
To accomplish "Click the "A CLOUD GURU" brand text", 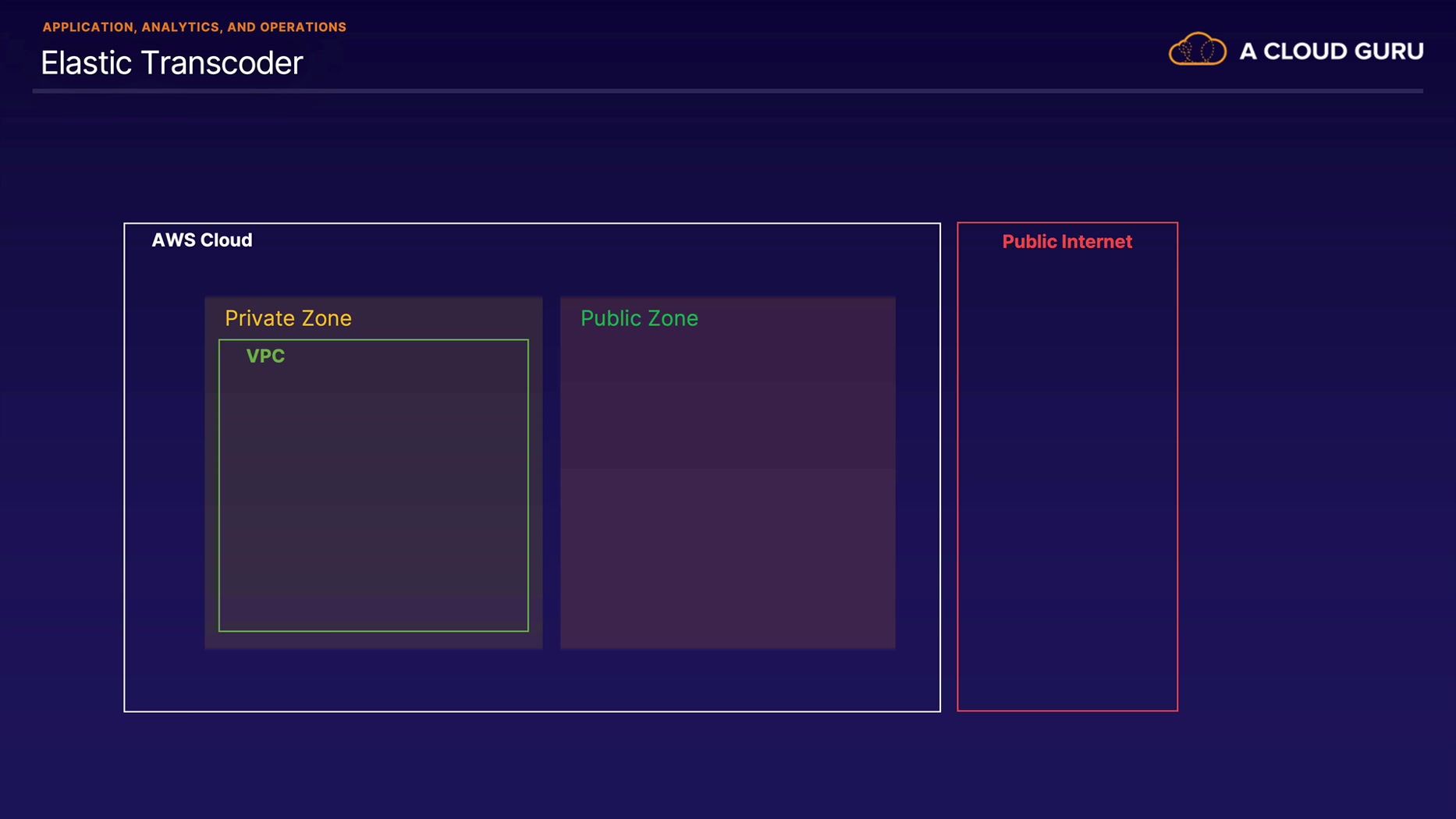I will click(x=1331, y=51).
